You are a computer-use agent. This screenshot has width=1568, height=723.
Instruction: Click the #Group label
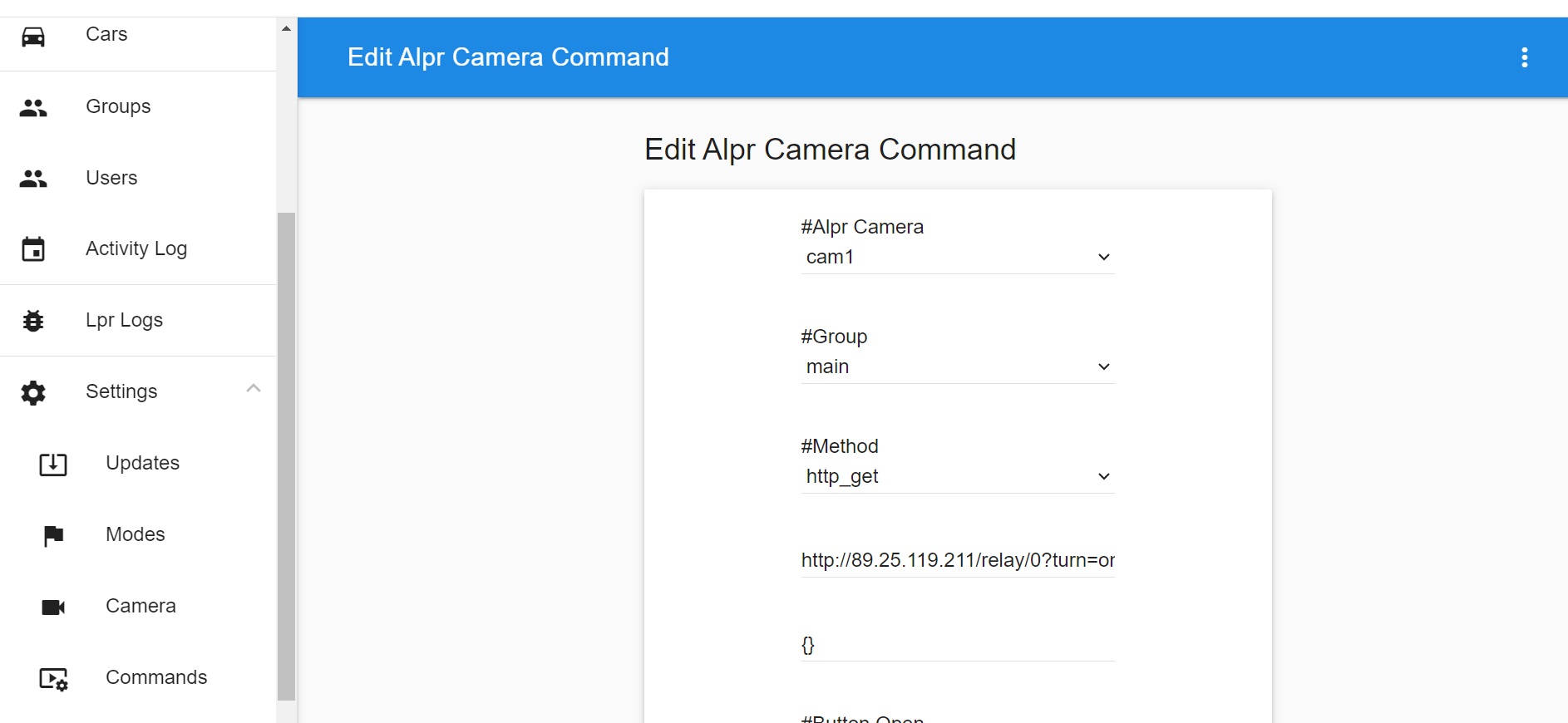(x=834, y=337)
